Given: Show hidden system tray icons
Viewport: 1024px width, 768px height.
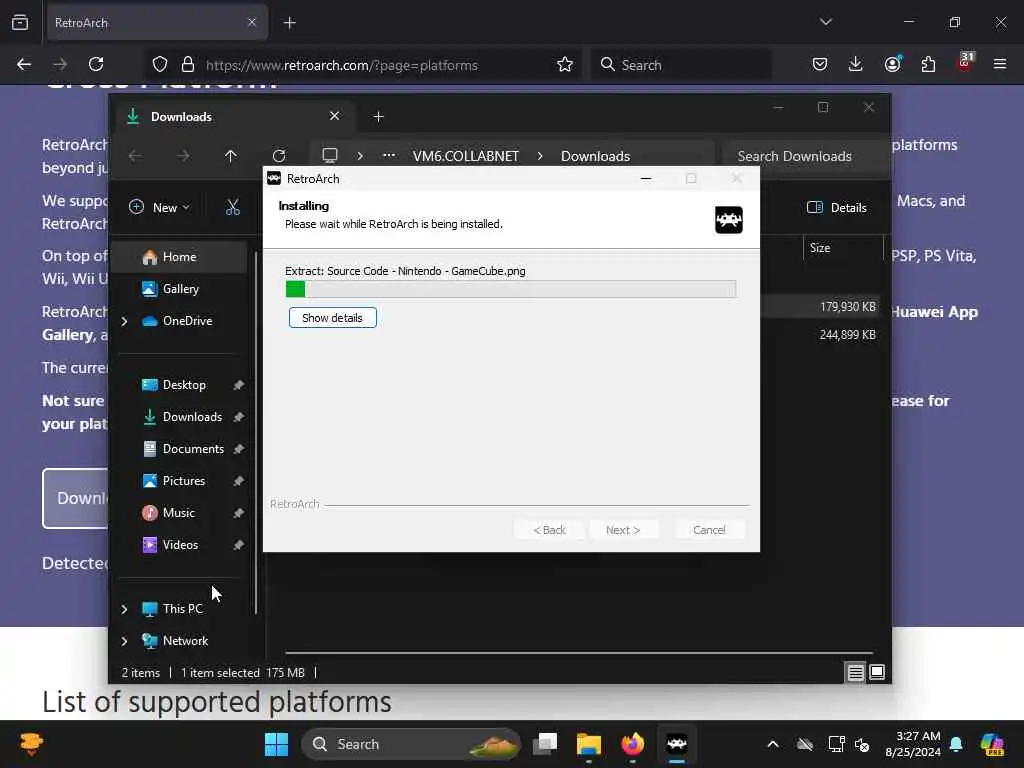Looking at the screenshot, I should (773, 744).
